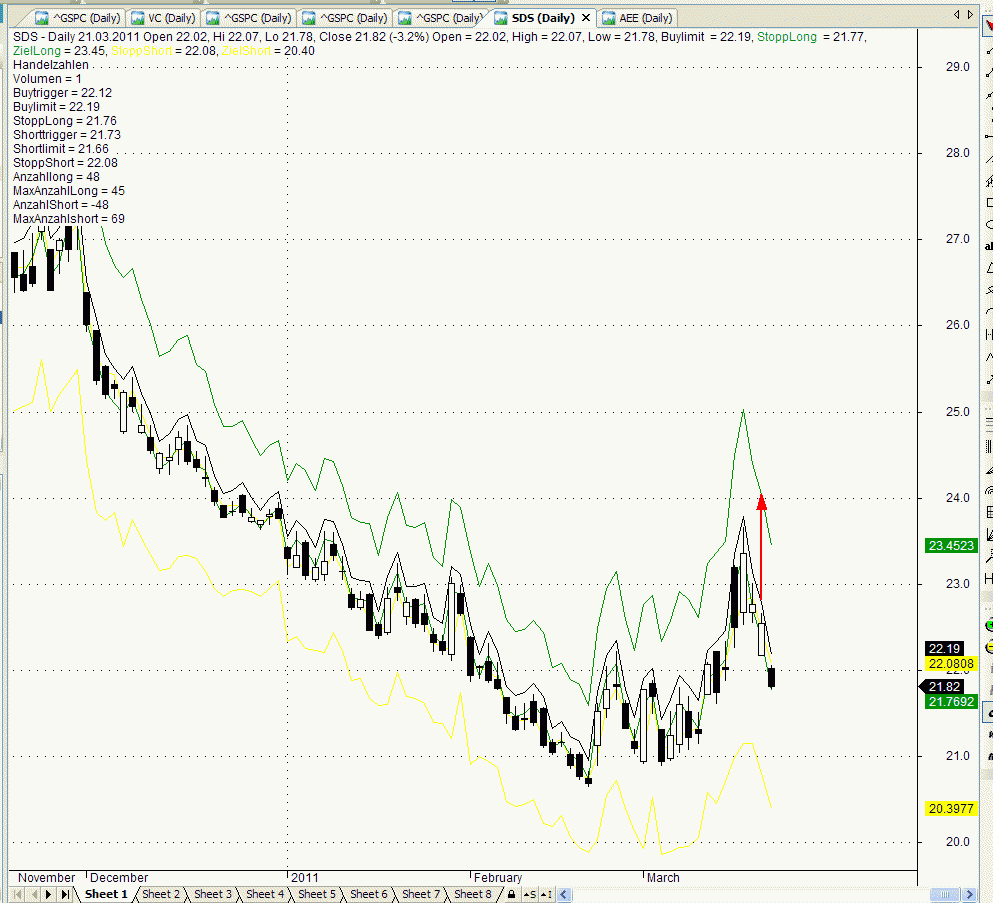Click the horizontal scrollbar thumb
Screen dimensions: 993x903
pyautogui.click(x=945, y=895)
